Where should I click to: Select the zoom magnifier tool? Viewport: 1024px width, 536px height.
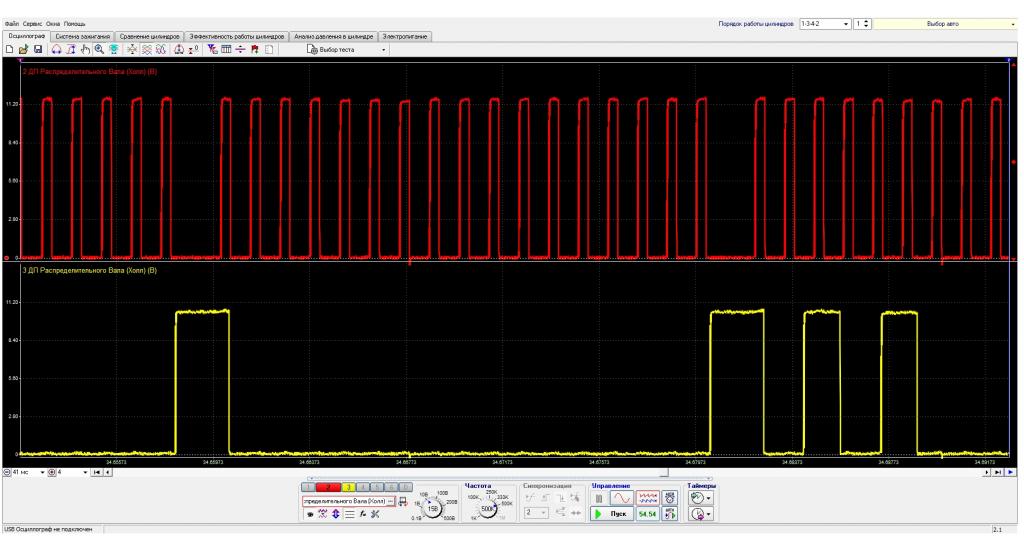[99, 50]
